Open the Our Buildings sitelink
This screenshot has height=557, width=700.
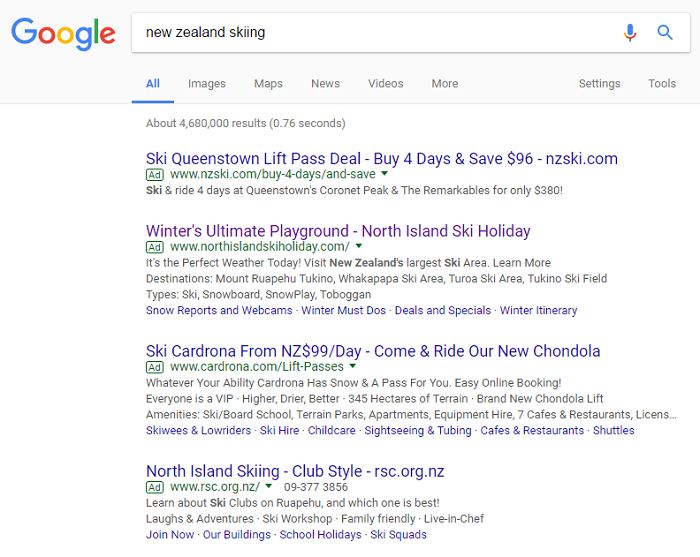[237, 534]
